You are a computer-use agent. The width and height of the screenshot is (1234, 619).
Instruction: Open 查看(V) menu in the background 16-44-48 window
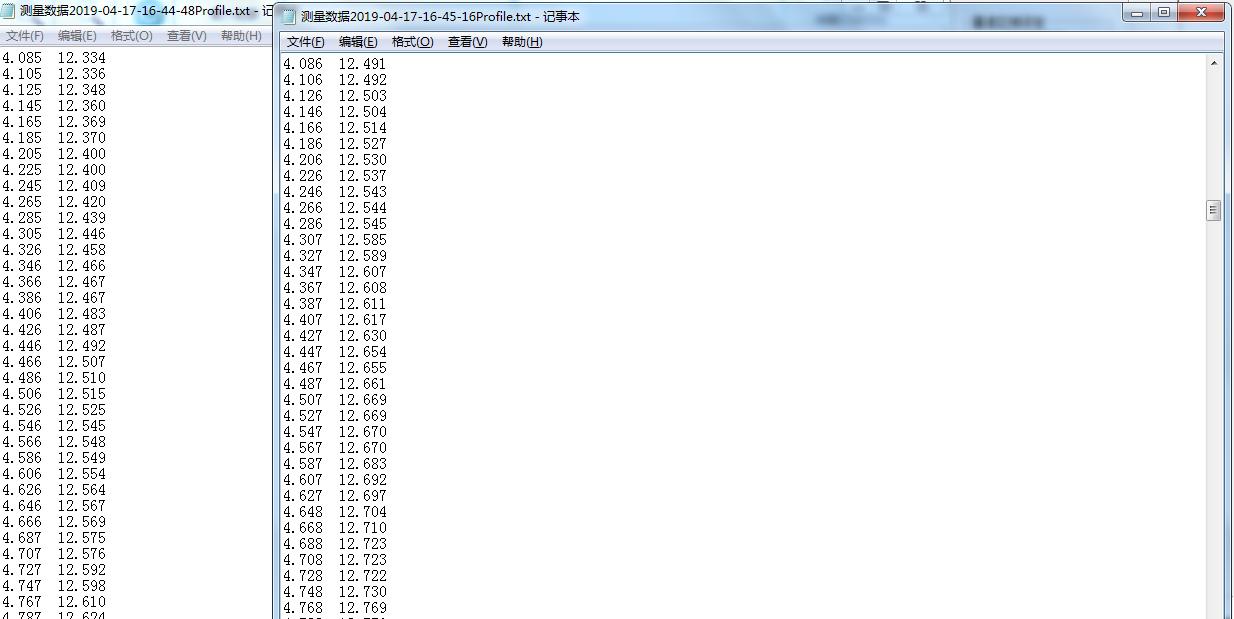[x=186, y=36]
